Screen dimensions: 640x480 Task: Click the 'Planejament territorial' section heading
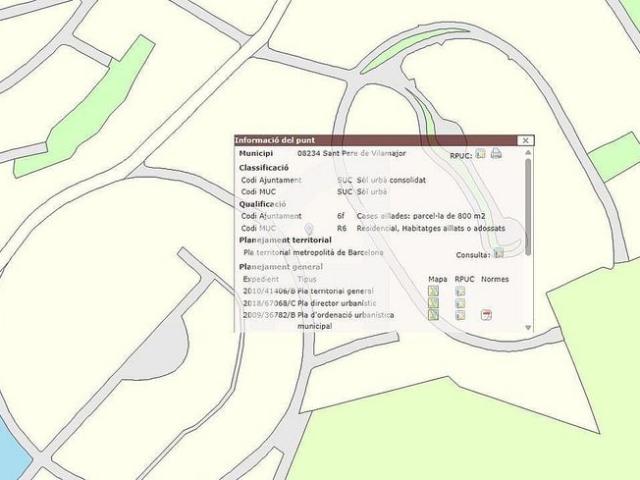[285, 240]
